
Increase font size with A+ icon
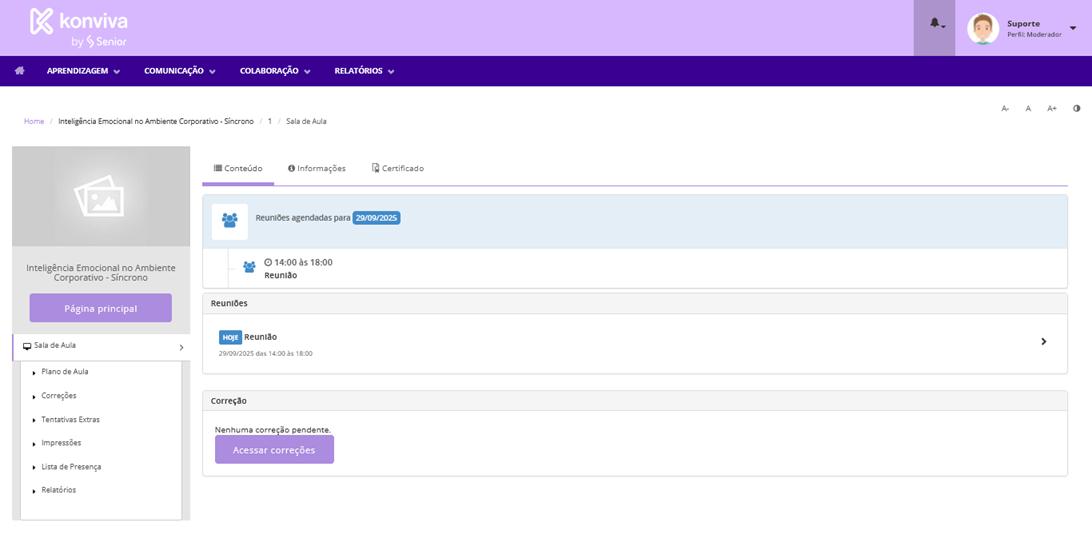tap(1052, 108)
